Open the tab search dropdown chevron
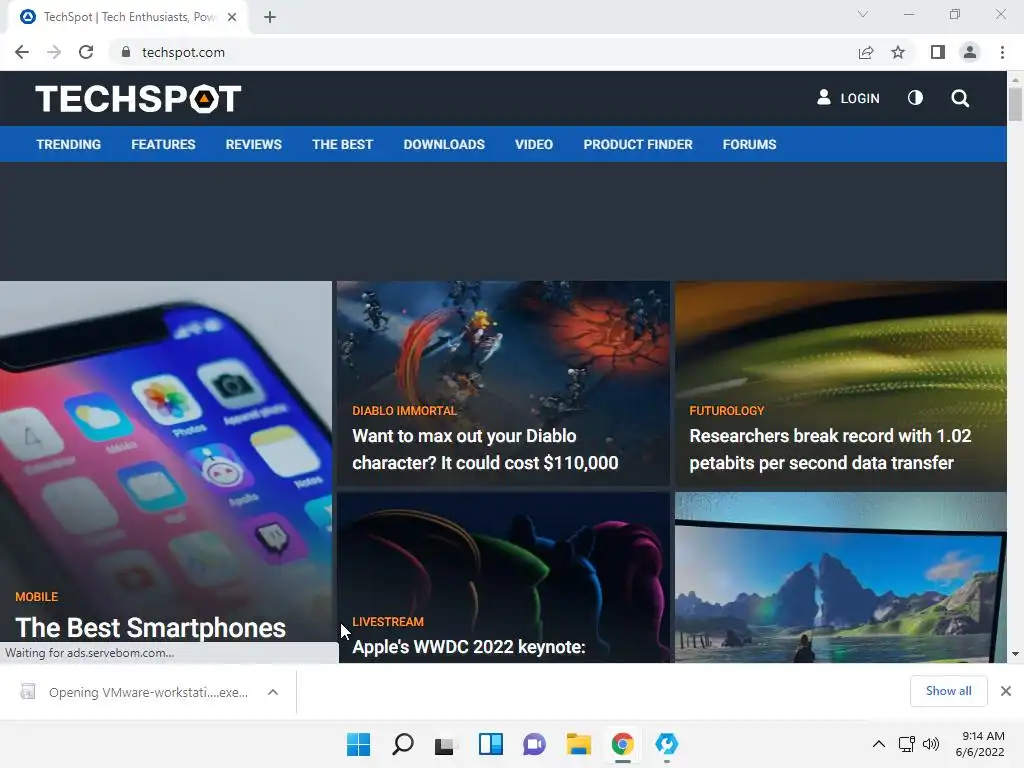 click(x=863, y=14)
